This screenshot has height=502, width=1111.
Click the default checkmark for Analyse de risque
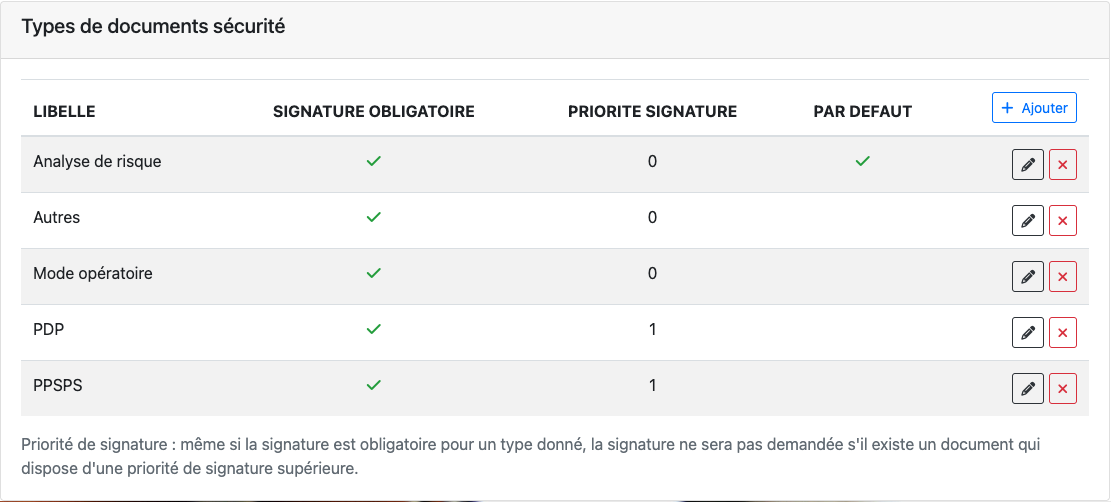tap(862, 161)
